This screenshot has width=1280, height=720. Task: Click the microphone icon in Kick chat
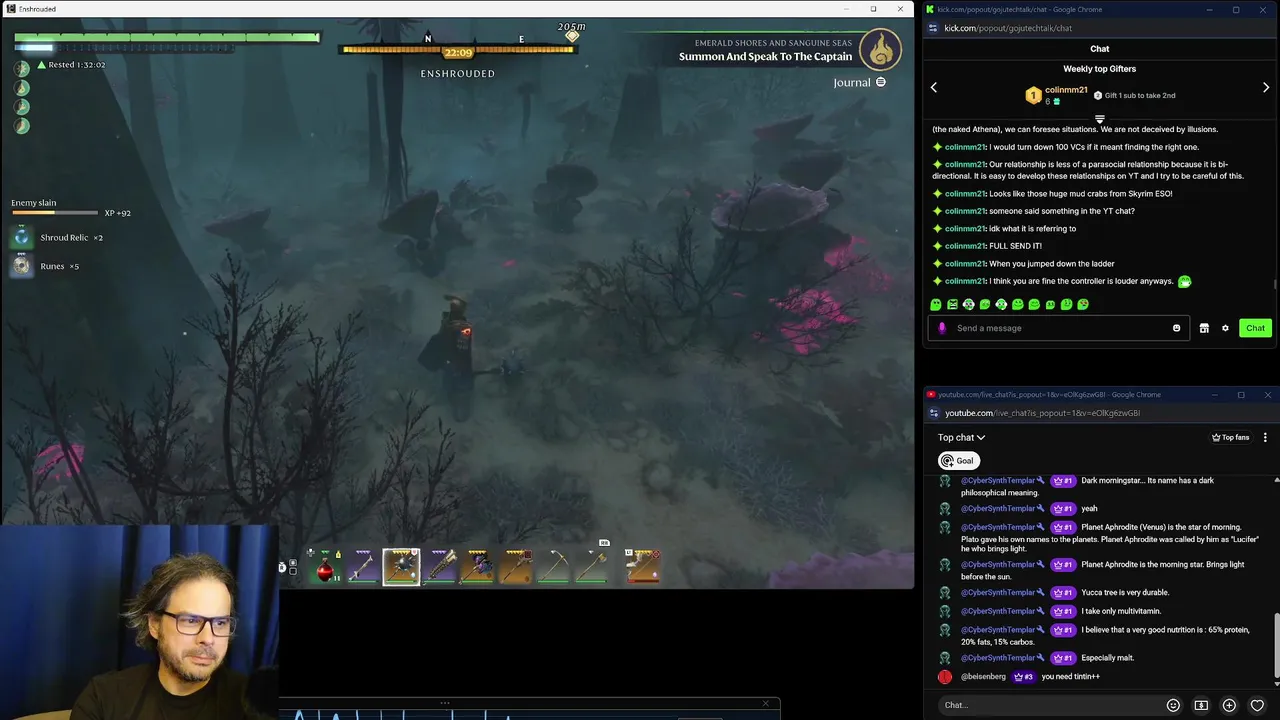(x=942, y=328)
